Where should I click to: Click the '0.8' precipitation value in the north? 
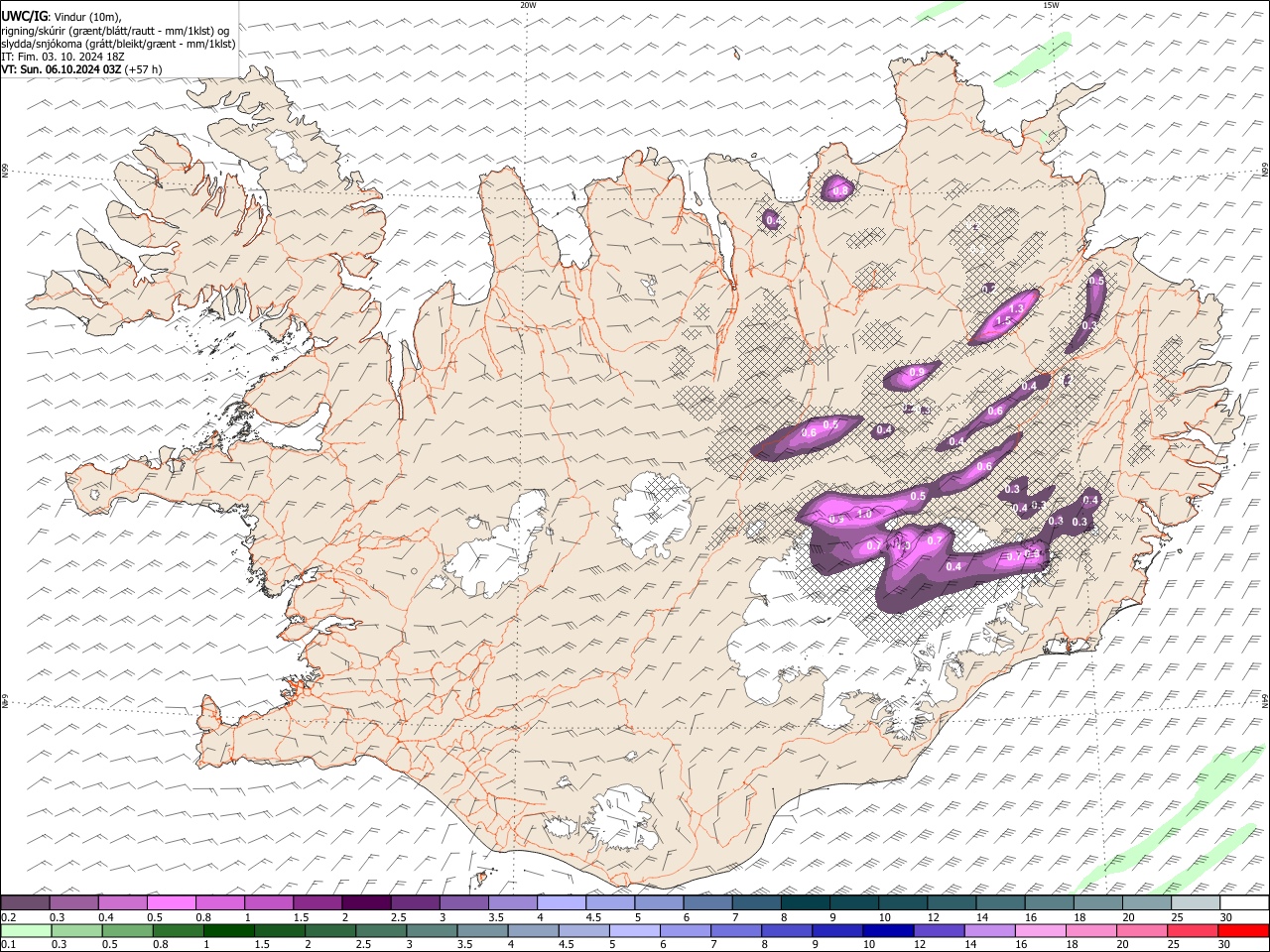pyautogui.click(x=840, y=189)
